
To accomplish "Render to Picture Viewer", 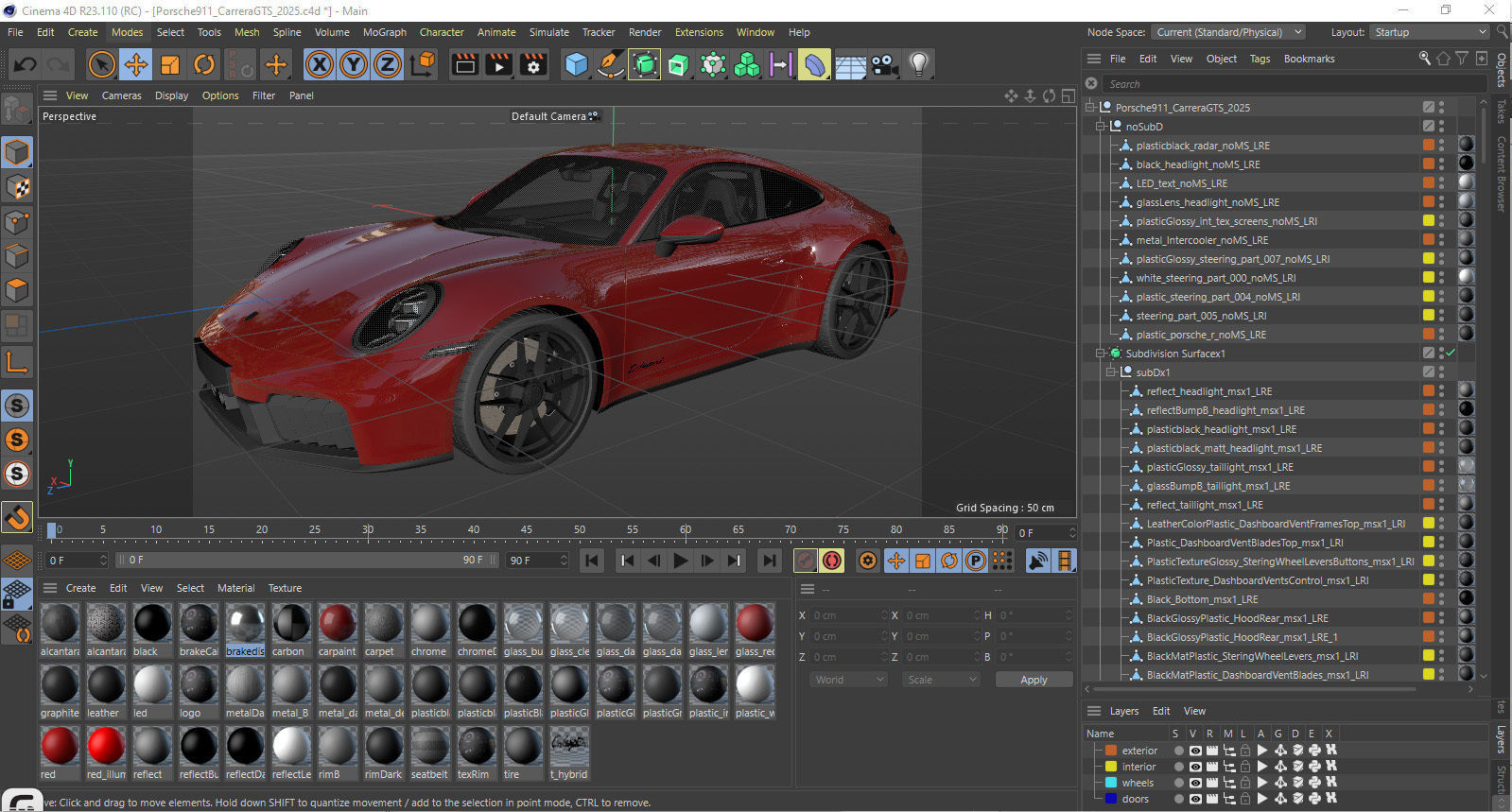I will click(498, 64).
